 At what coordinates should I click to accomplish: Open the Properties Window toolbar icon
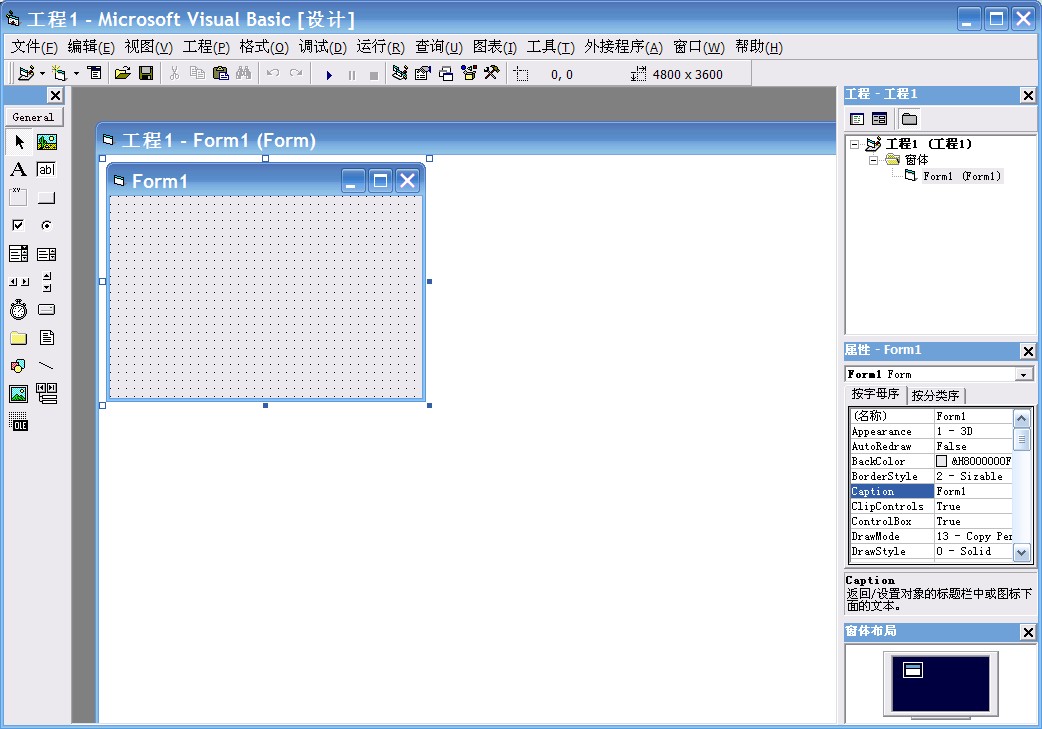click(423, 73)
